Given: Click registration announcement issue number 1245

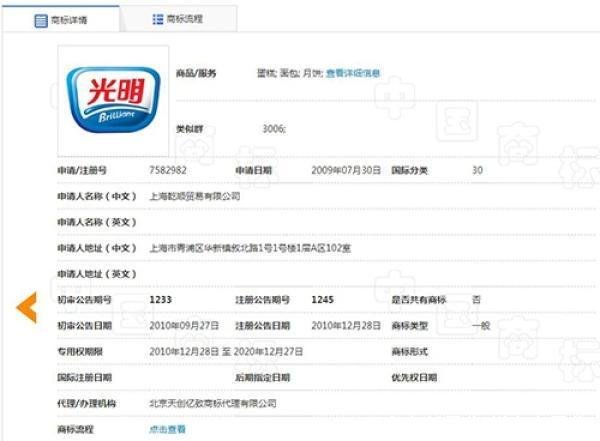Looking at the screenshot, I should [x=322, y=299].
